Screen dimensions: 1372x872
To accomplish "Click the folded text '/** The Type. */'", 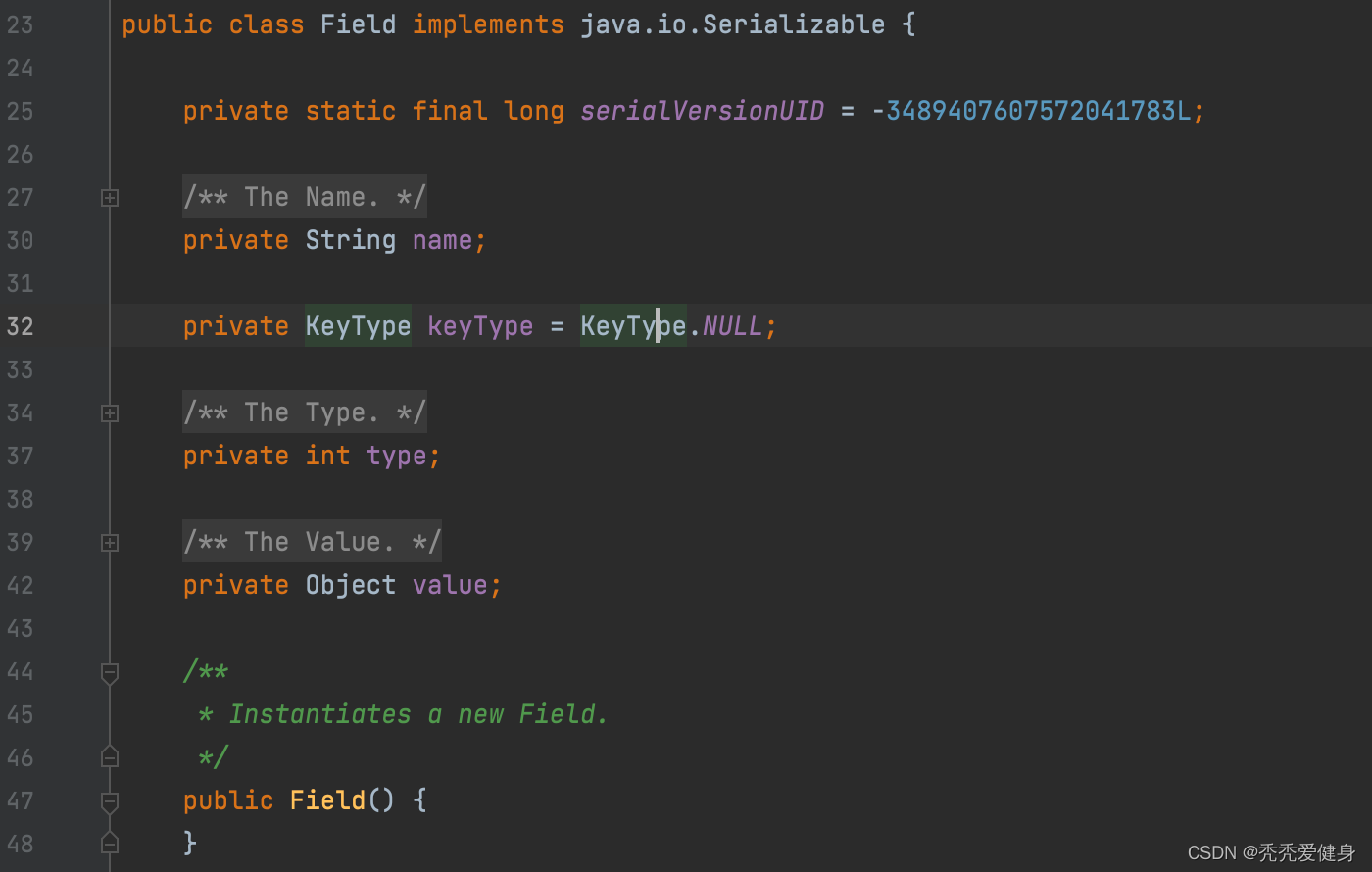I will coord(305,412).
